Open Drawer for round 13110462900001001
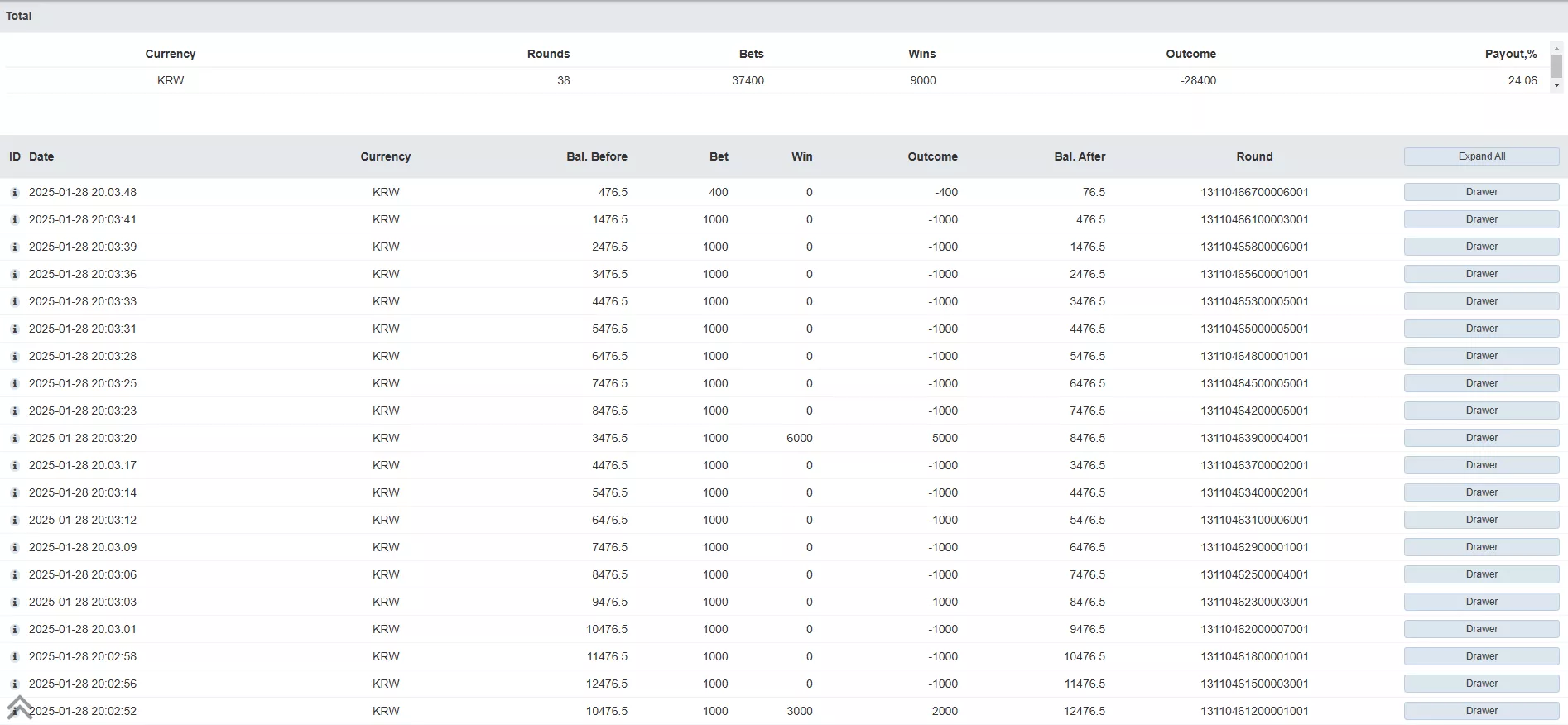Screen dimensions: 1568x725 coord(1481,547)
